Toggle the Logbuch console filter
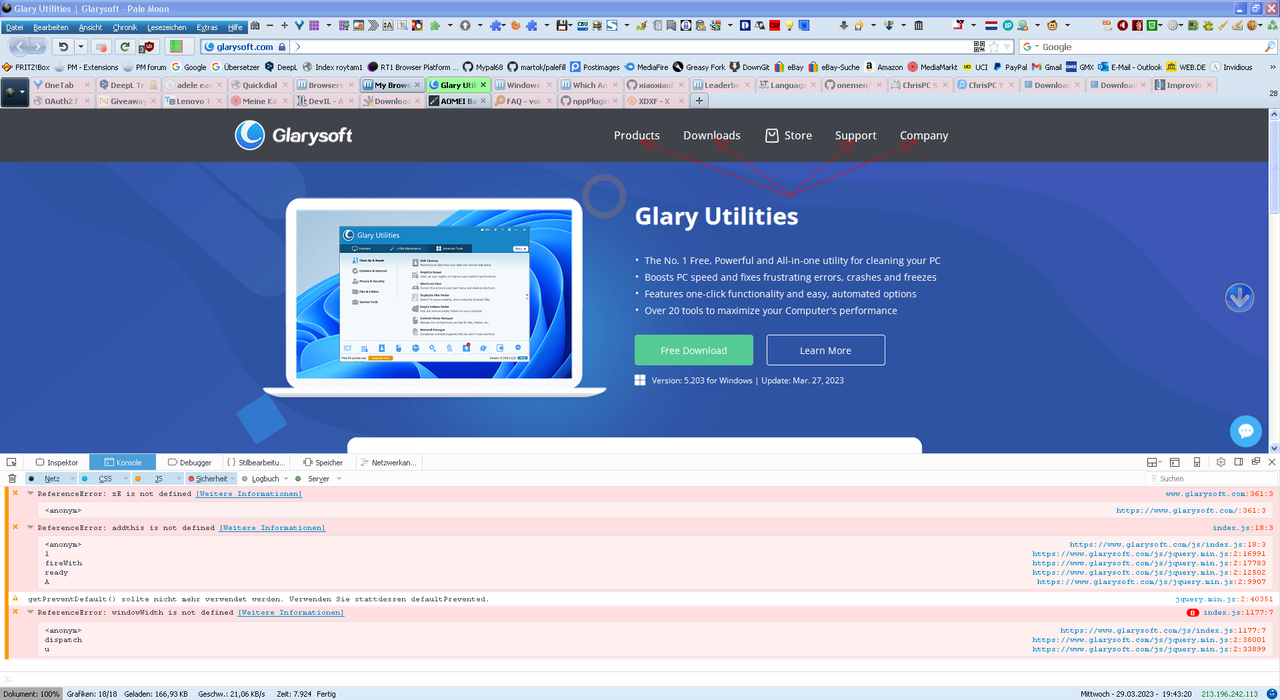Viewport: 1280px width, 700px height. point(265,479)
